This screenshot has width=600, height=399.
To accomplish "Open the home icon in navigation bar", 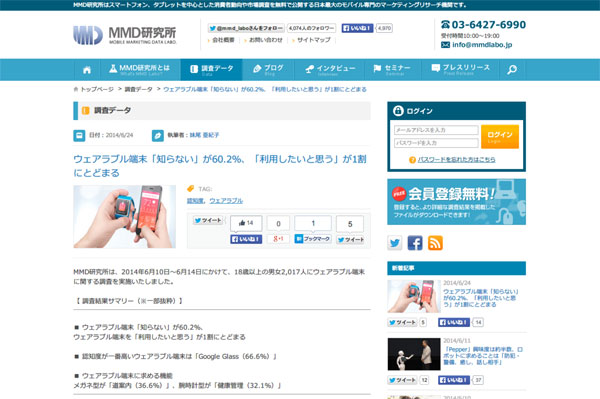I will click(87, 70).
